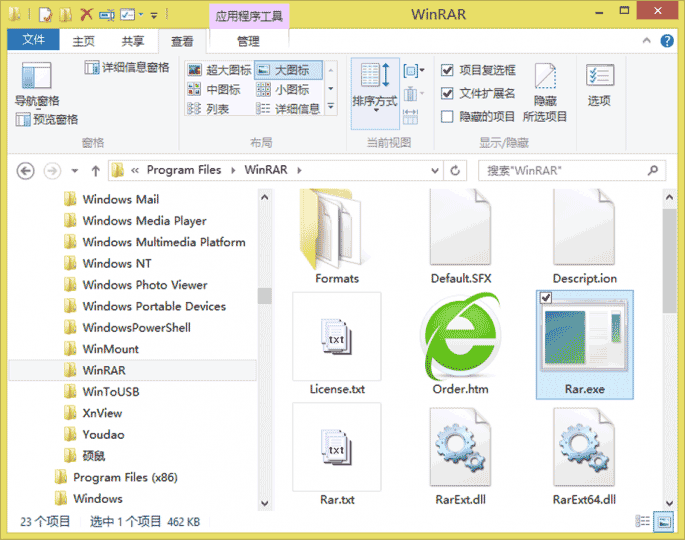Open the Navigation pane button
Viewport: 685px width, 540px height.
point(37,84)
